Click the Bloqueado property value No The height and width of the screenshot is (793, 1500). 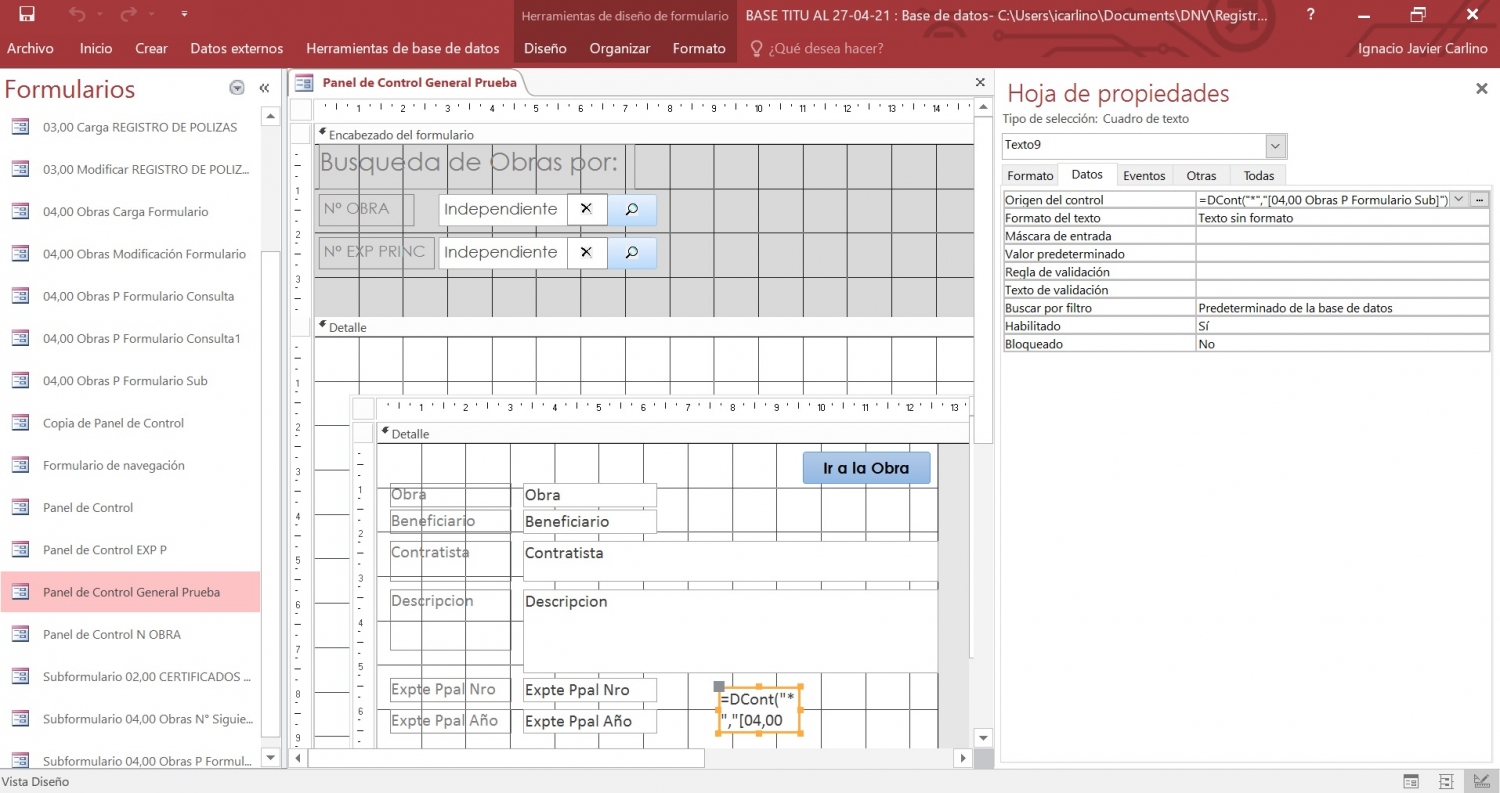click(1342, 344)
